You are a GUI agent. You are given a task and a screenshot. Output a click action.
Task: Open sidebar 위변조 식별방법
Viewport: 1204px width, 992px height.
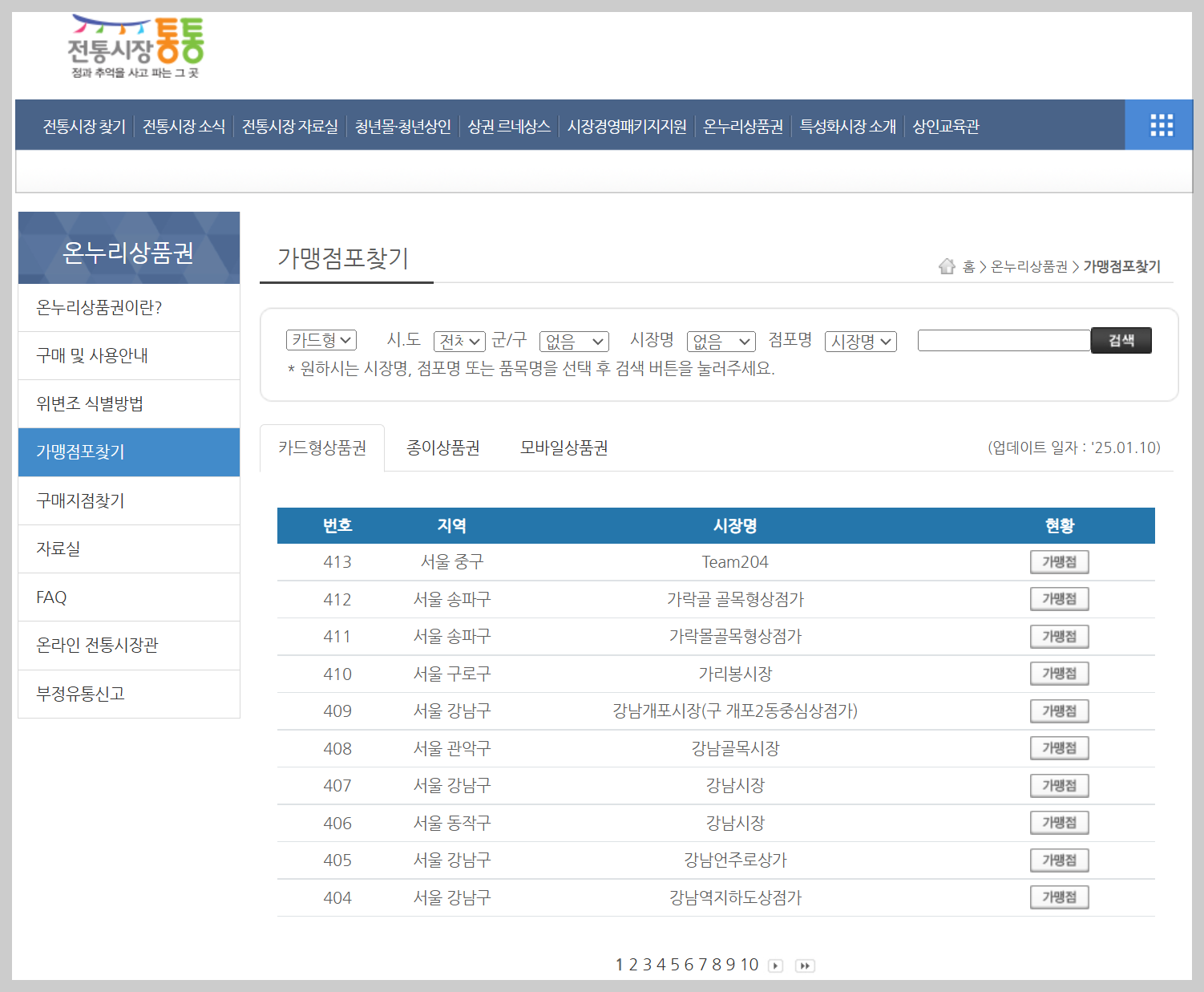(129, 404)
